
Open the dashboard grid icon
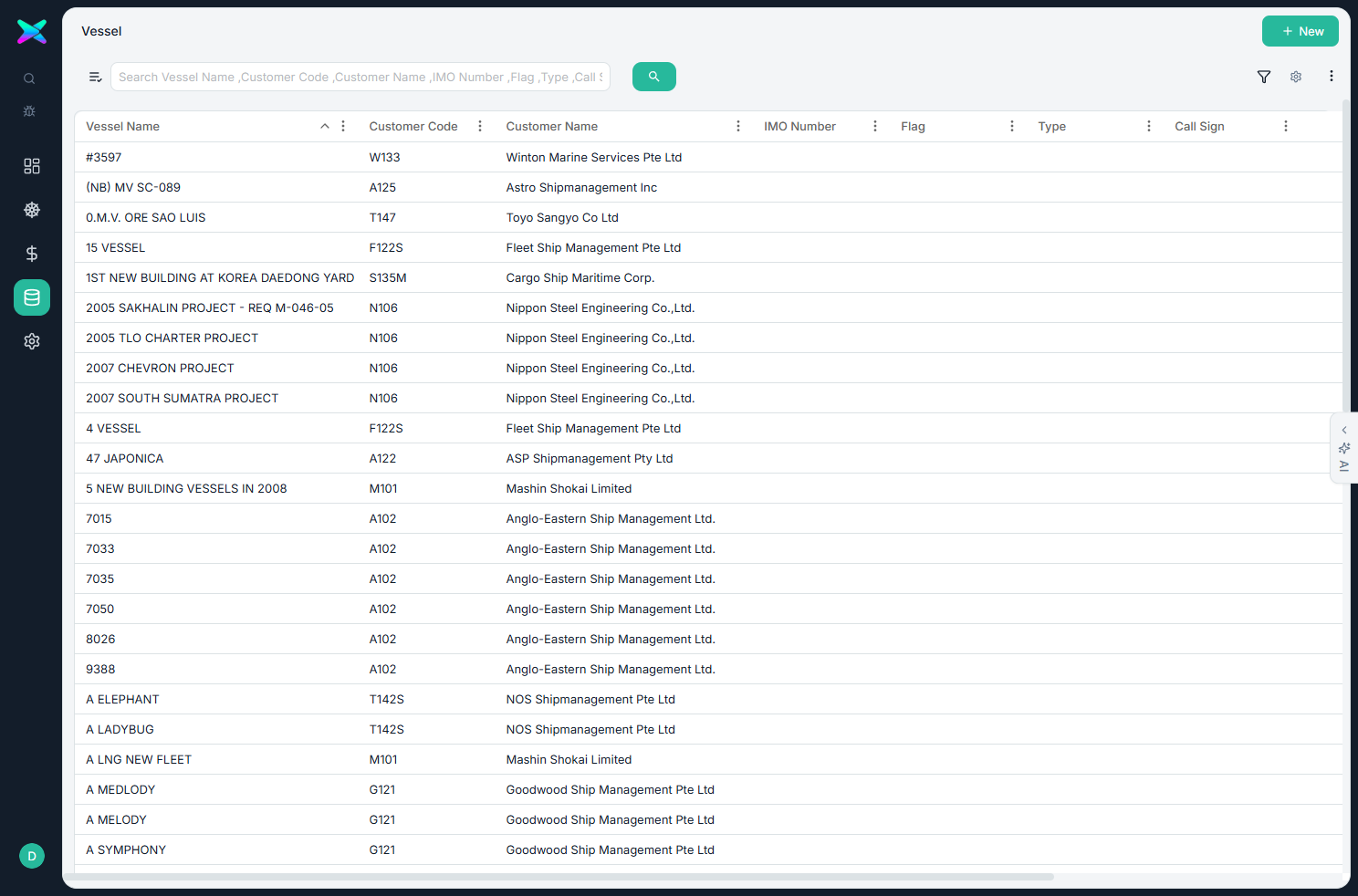pyautogui.click(x=32, y=166)
